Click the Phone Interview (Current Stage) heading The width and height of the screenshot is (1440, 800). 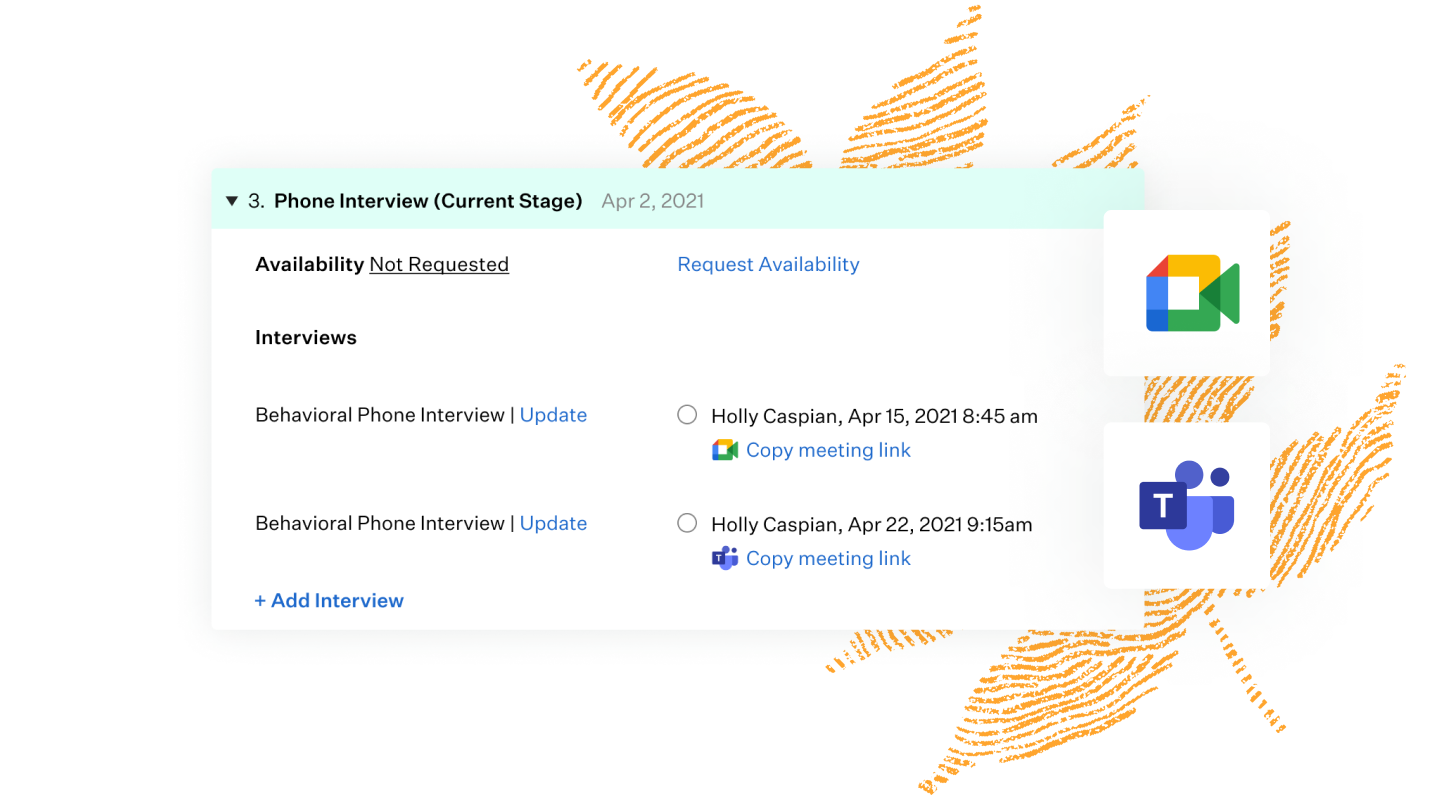428,201
